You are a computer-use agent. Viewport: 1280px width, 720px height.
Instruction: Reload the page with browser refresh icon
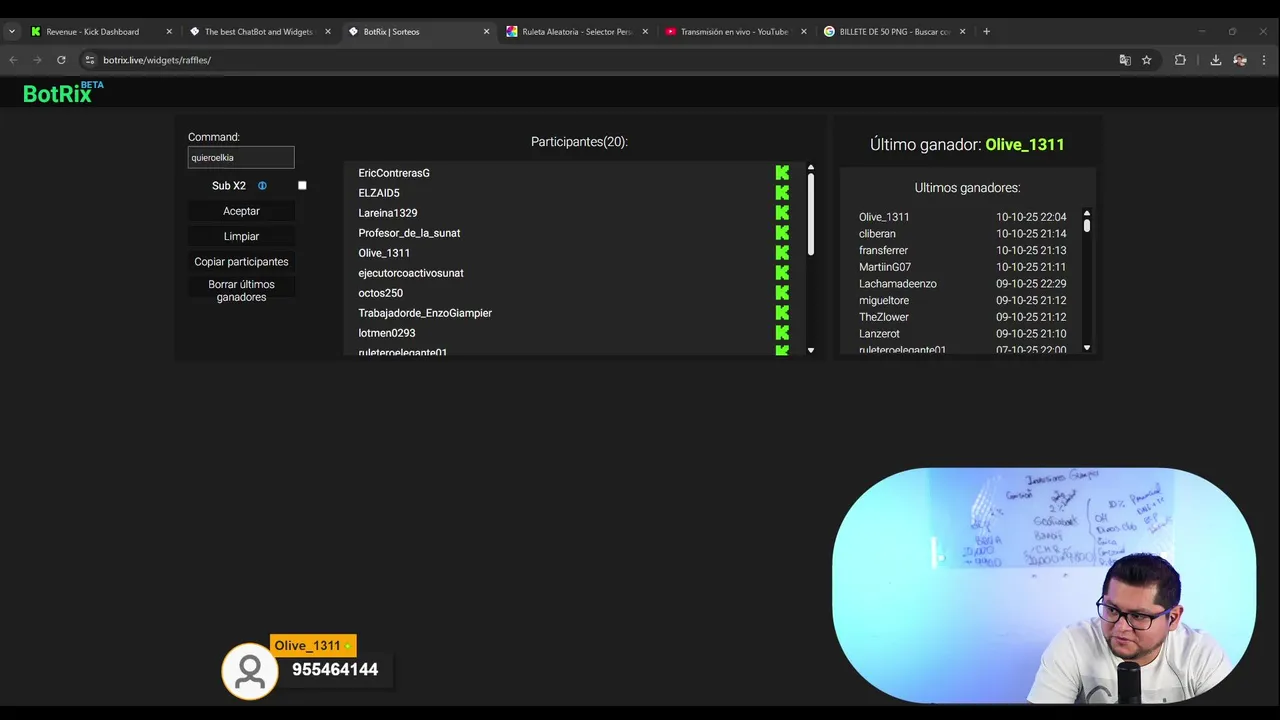click(61, 60)
